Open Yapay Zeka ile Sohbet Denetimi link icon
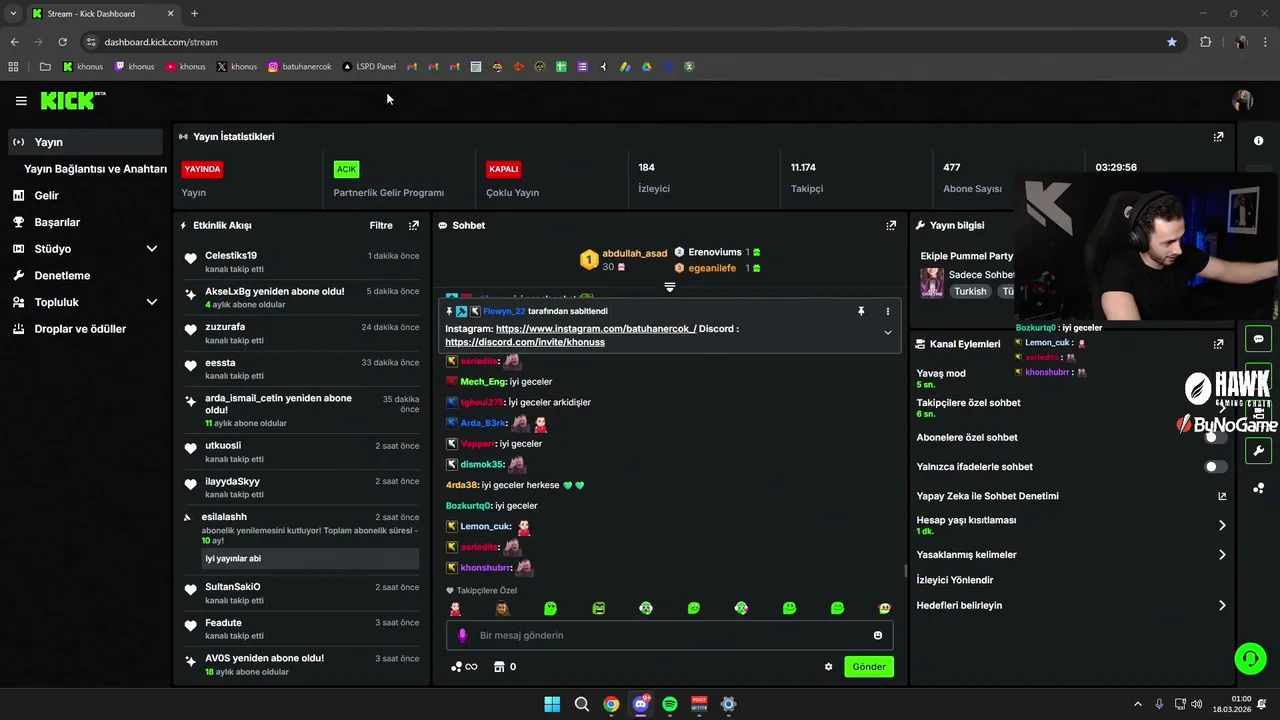This screenshot has width=1280, height=720. click(1222, 496)
